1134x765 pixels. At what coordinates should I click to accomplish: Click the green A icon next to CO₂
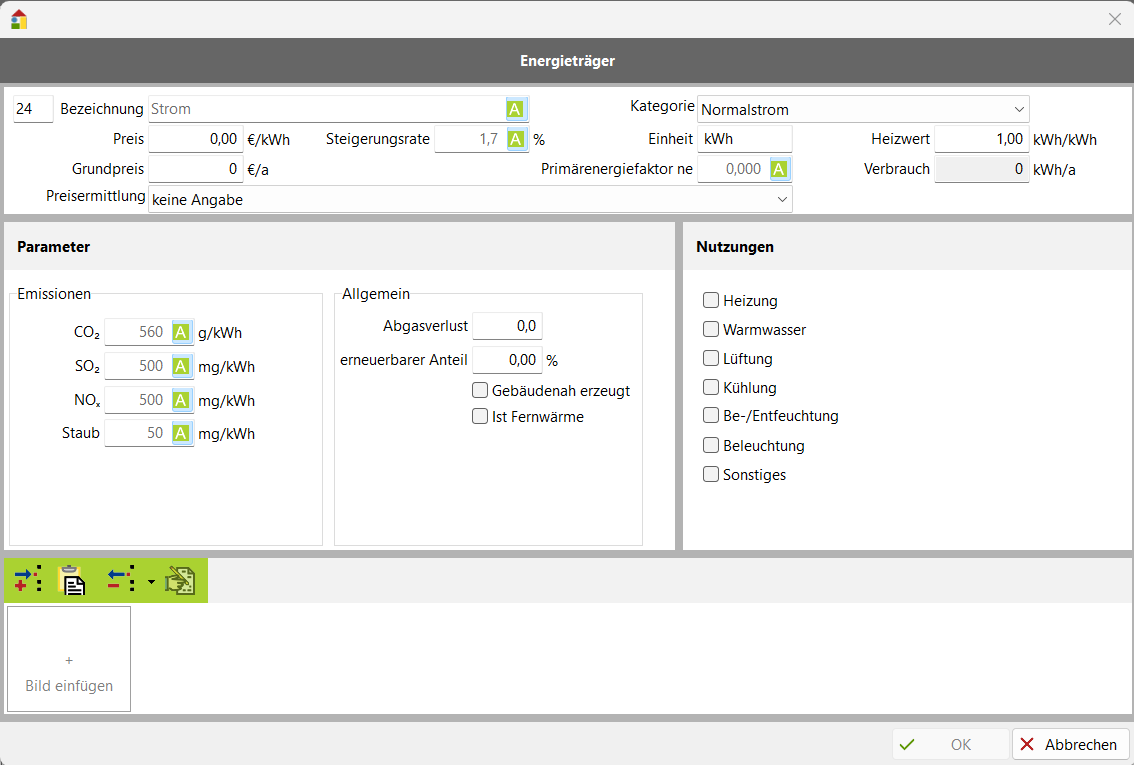coord(181,332)
